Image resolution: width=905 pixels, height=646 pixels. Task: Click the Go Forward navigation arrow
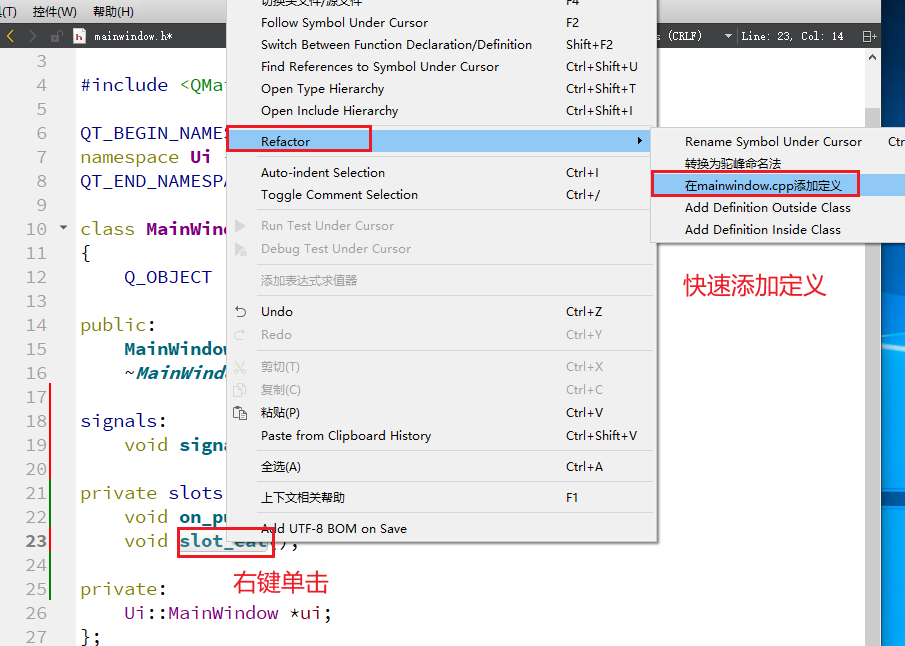click(32, 35)
